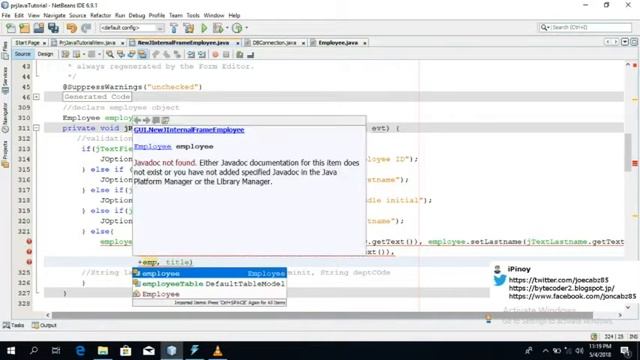The image size is (640, 360).
Task: Open the Services side panel tab
Action: pyautogui.click(x=5, y=81)
